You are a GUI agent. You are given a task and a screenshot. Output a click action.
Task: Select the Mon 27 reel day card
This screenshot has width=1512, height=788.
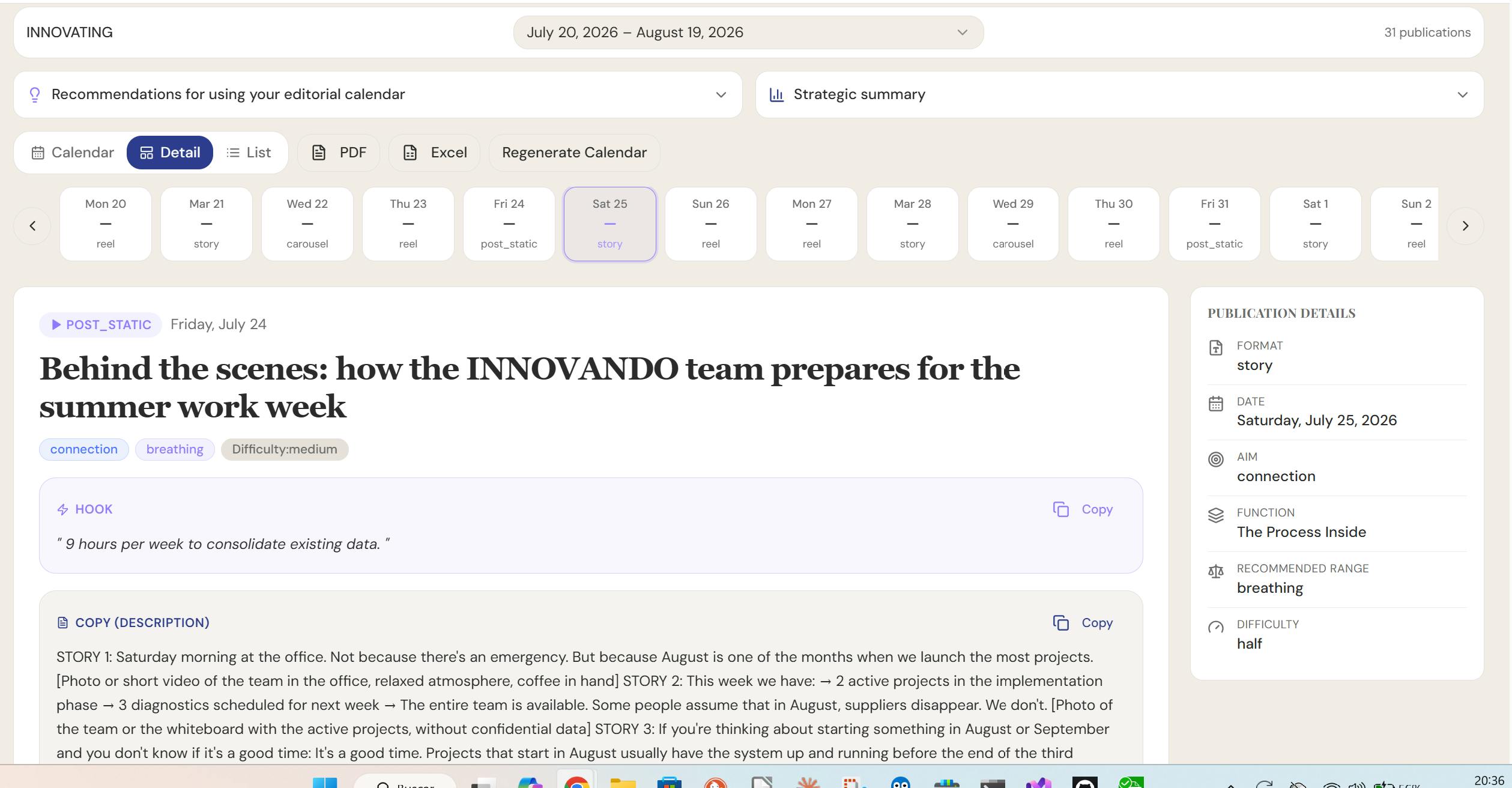pos(812,224)
